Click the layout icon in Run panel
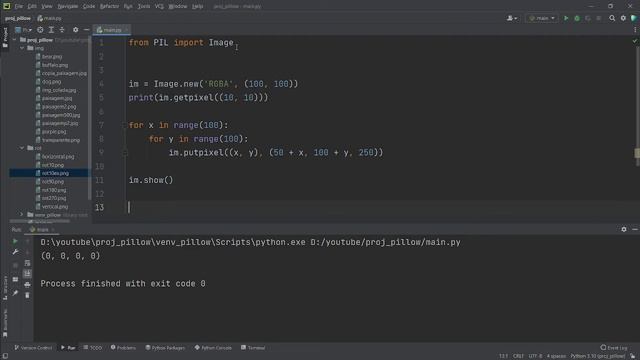The width and height of the screenshot is (640, 360). coord(15,279)
